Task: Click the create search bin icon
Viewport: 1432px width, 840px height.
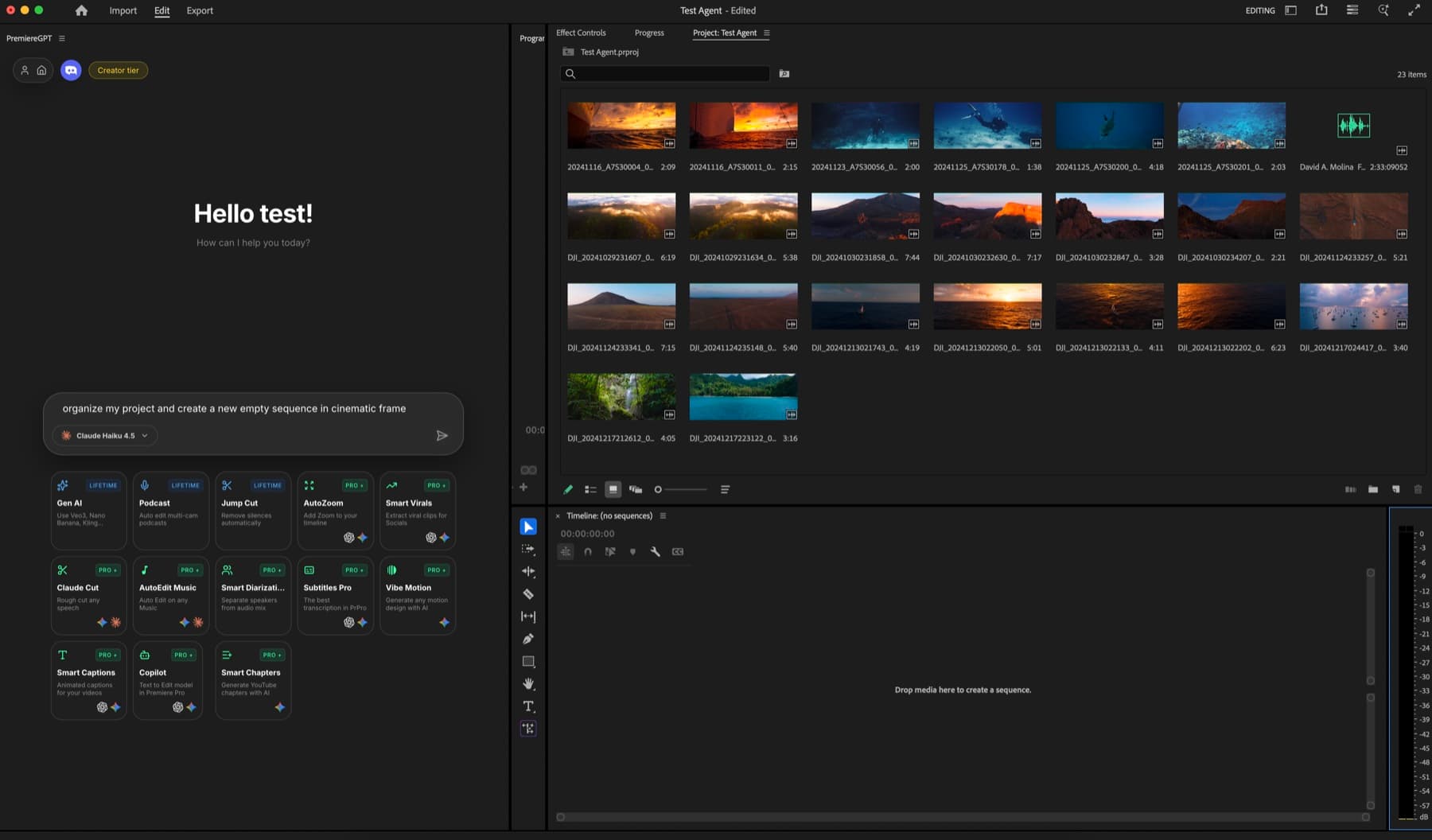Action: (784, 73)
